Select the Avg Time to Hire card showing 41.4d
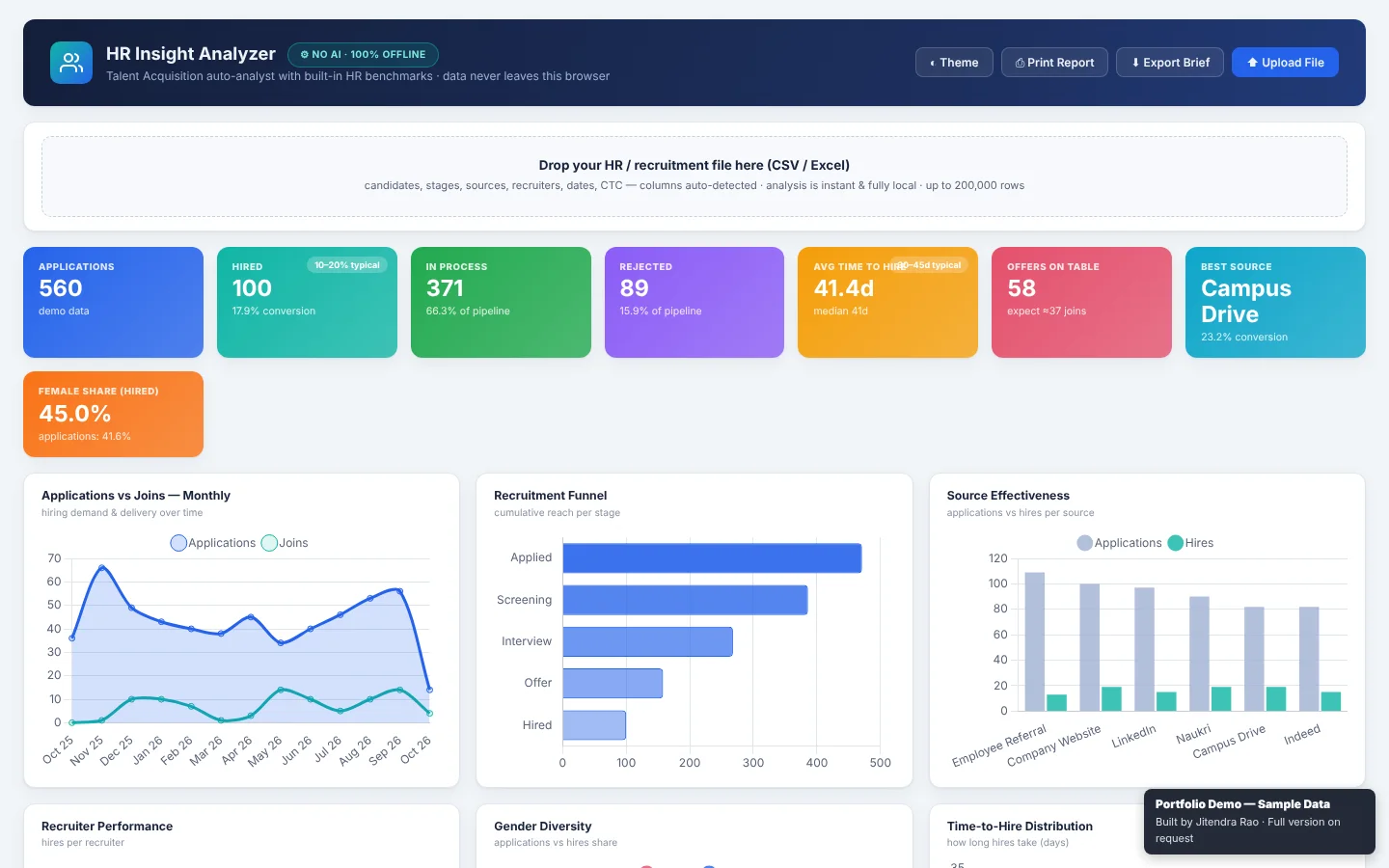The width and height of the screenshot is (1389, 868). click(887, 302)
